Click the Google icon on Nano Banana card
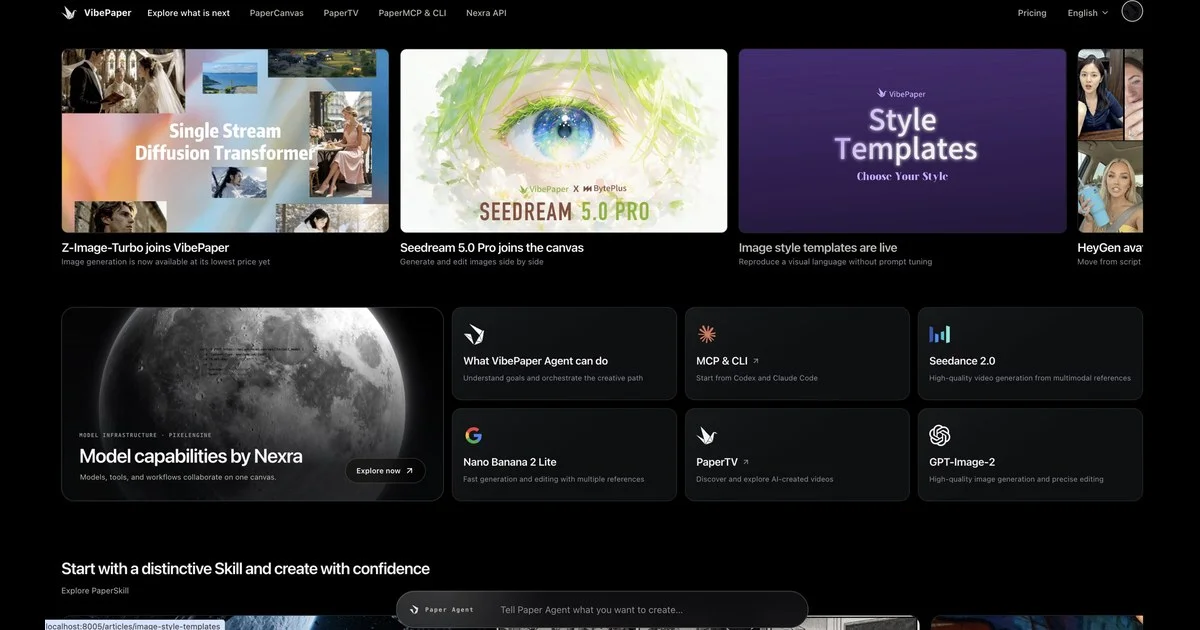1200x630 pixels. click(474, 435)
